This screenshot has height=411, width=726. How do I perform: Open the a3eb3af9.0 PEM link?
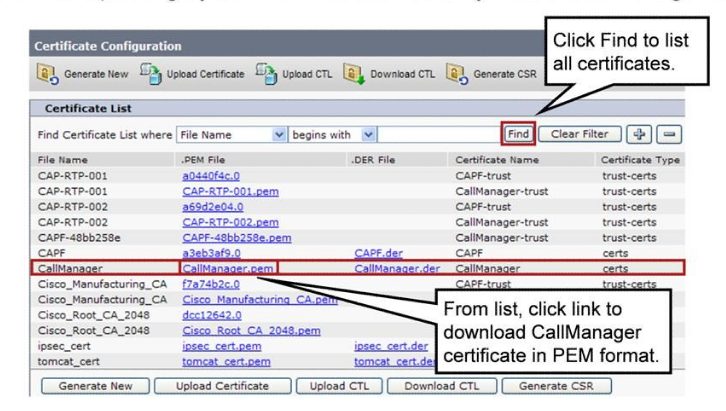coord(211,253)
